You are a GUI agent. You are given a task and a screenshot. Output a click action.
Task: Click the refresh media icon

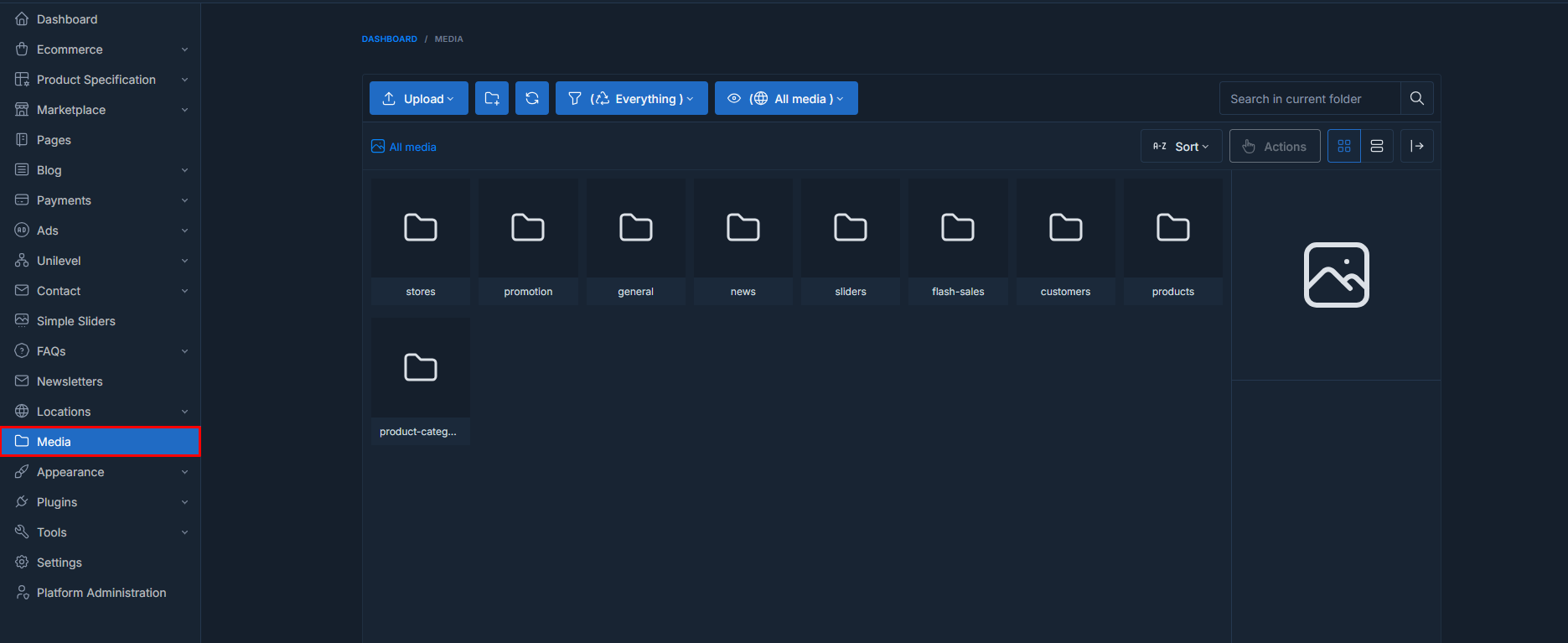[x=532, y=98]
